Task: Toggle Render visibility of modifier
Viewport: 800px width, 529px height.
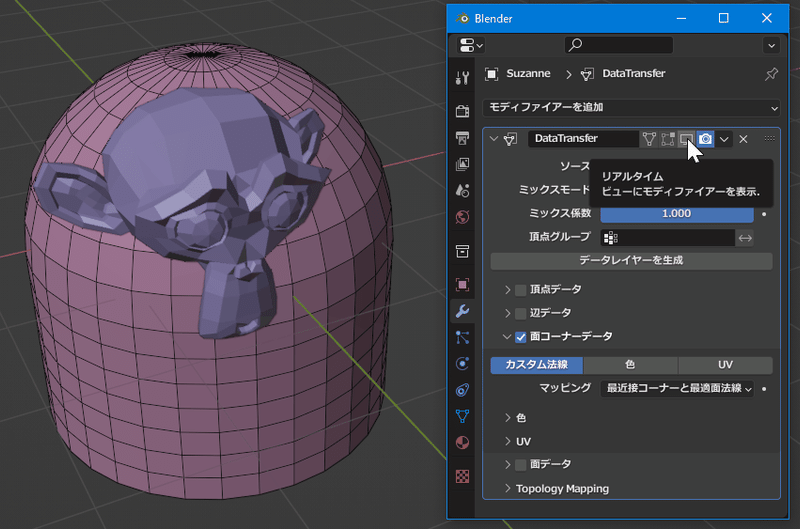Action: (x=706, y=139)
